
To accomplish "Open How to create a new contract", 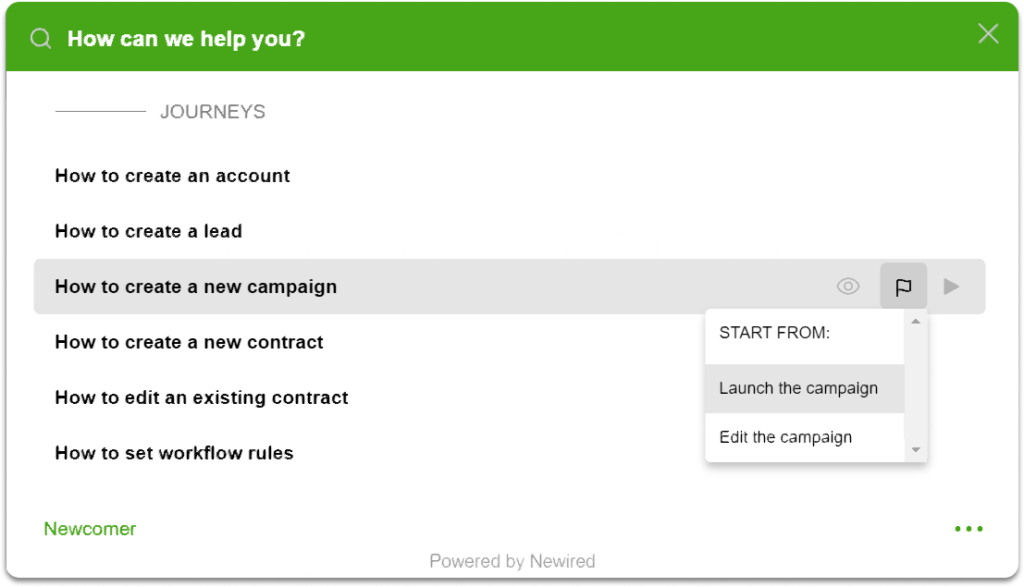I will point(189,342).
